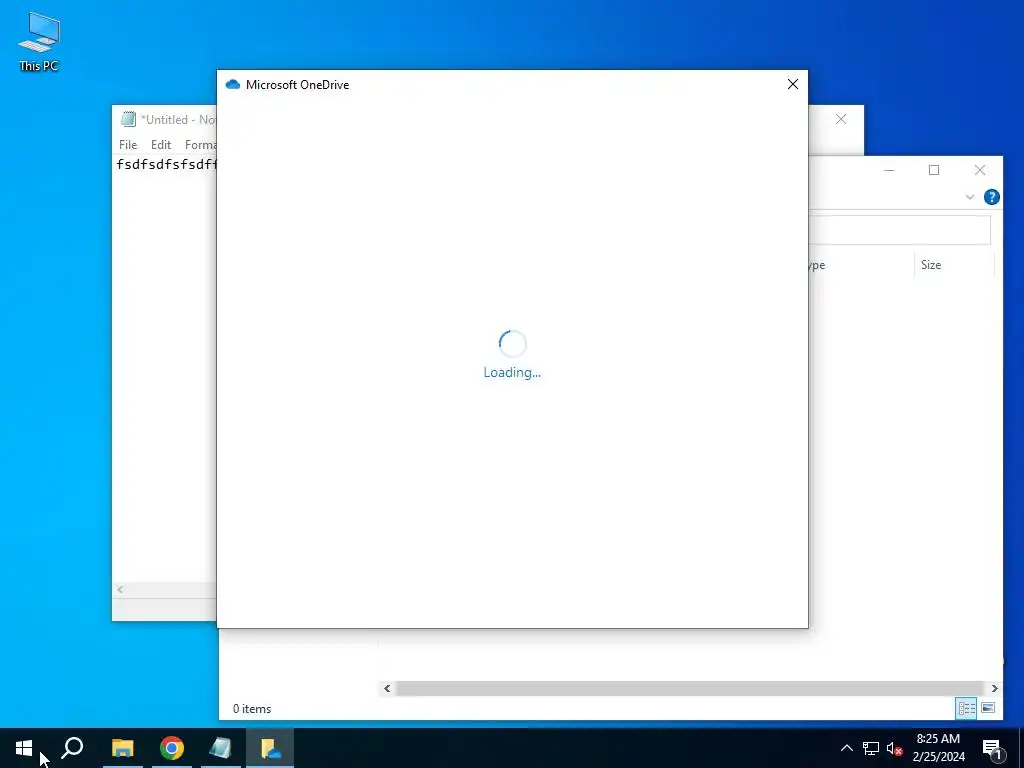Image resolution: width=1024 pixels, height=768 pixels.
Task: Open taskbar Search magnifier
Action: tap(72, 748)
